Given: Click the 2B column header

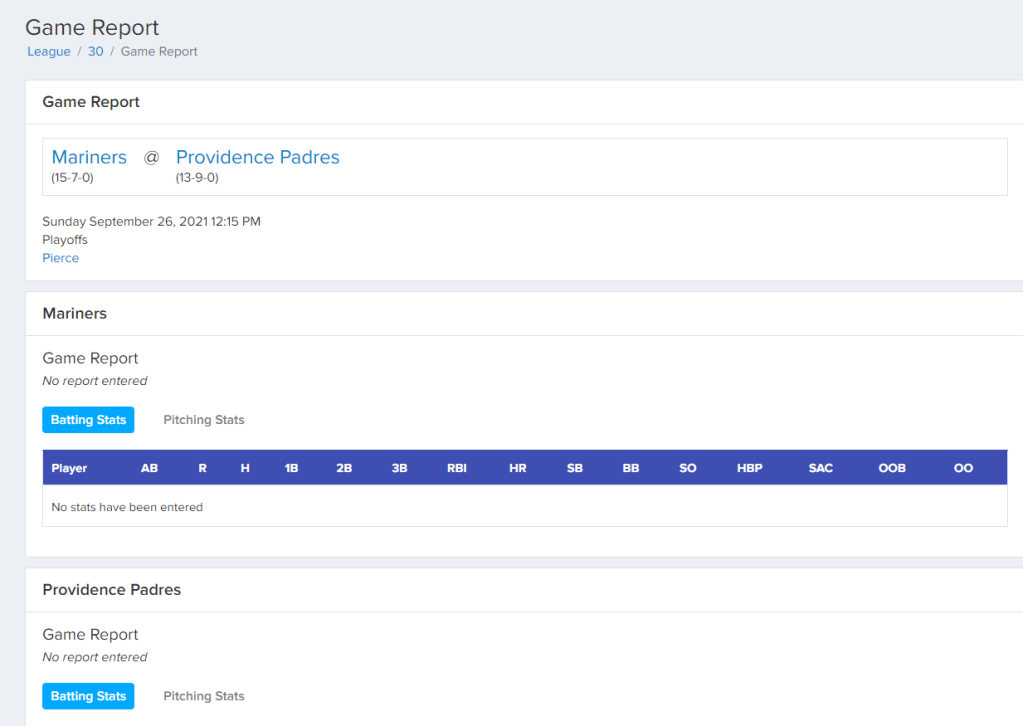Looking at the screenshot, I should (344, 468).
